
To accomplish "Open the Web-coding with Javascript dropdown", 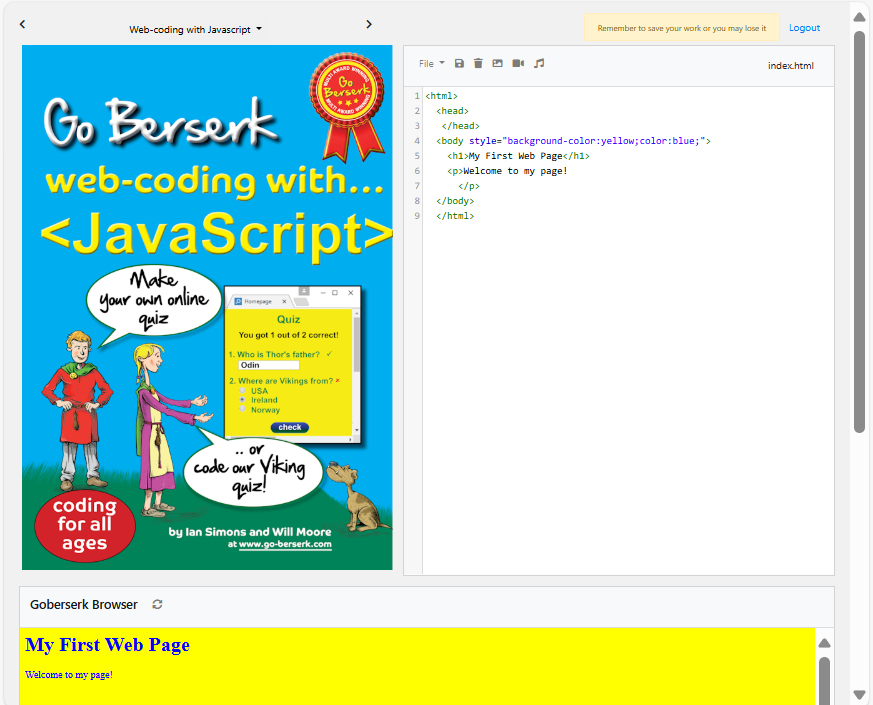I will tap(195, 30).
